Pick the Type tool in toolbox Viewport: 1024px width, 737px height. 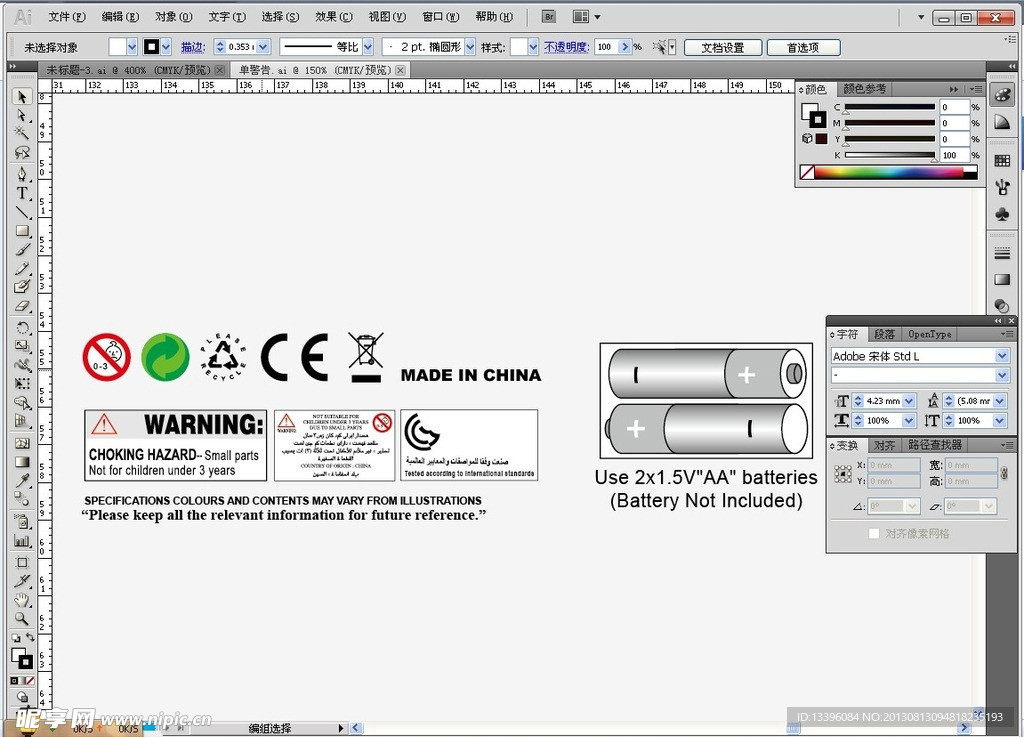pyautogui.click(x=22, y=192)
